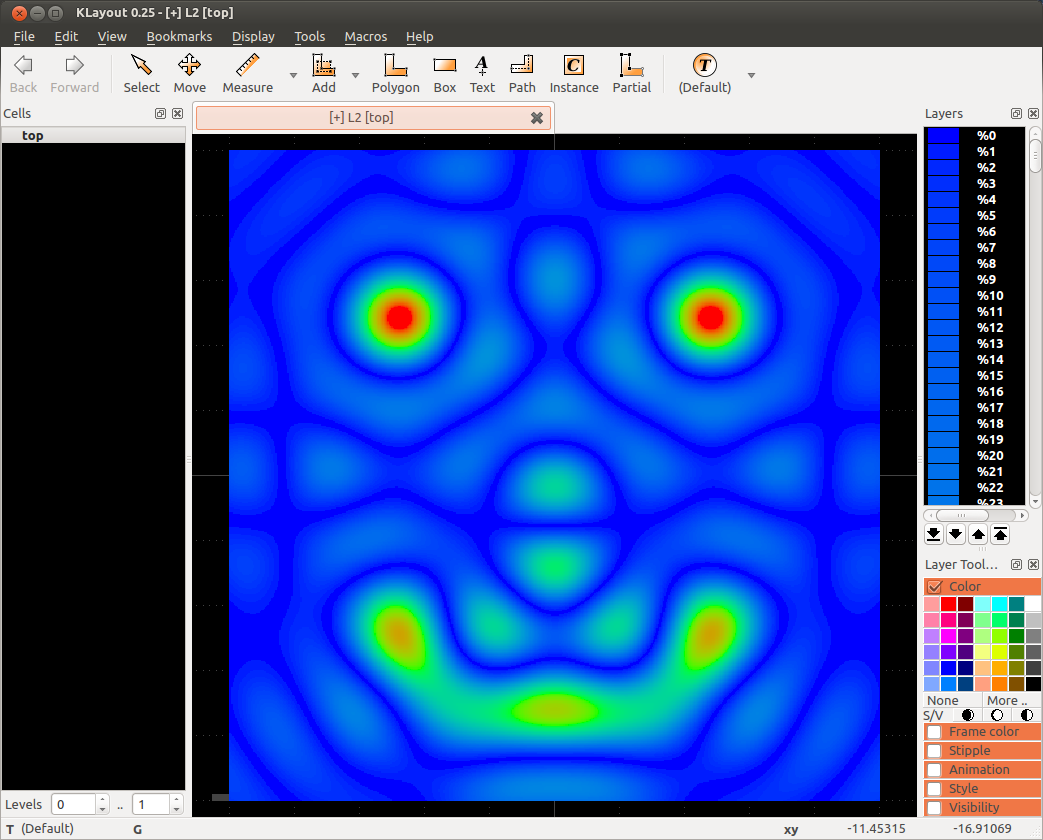Click the Move tool icon
Viewport: 1043px width, 840px height.
(x=189, y=74)
